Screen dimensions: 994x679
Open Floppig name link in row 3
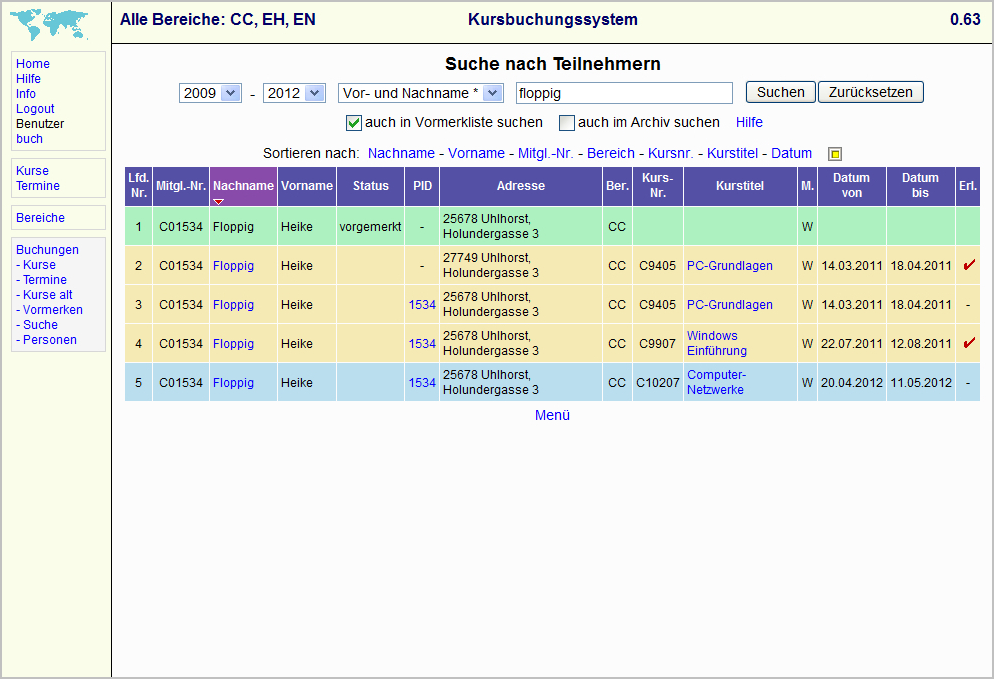point(233,305)
